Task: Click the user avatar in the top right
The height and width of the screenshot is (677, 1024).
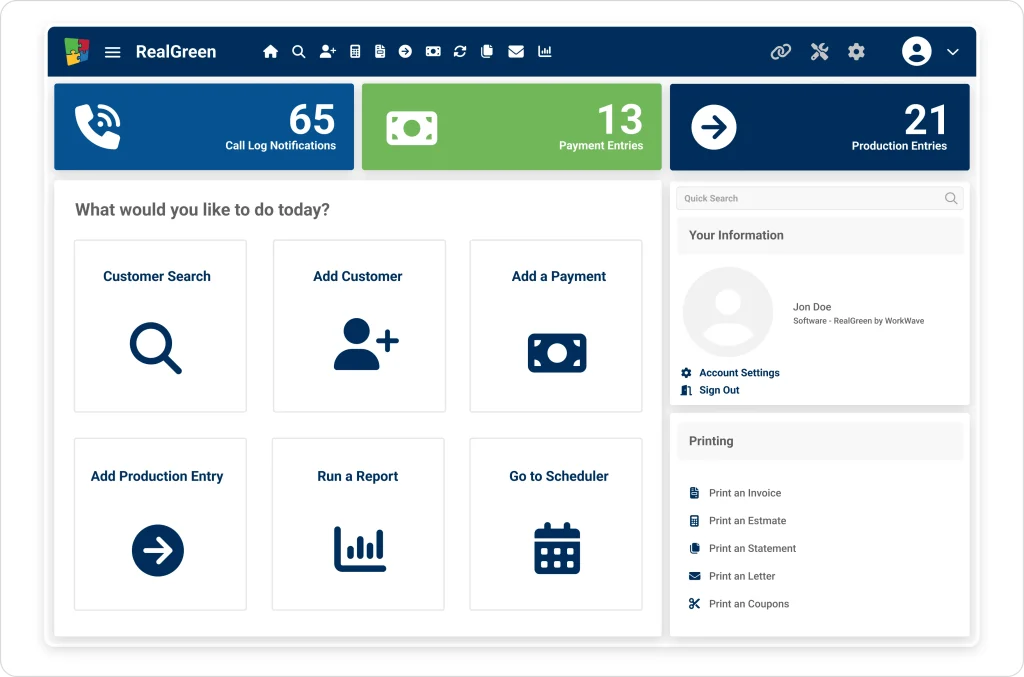Action: (916, 51)
